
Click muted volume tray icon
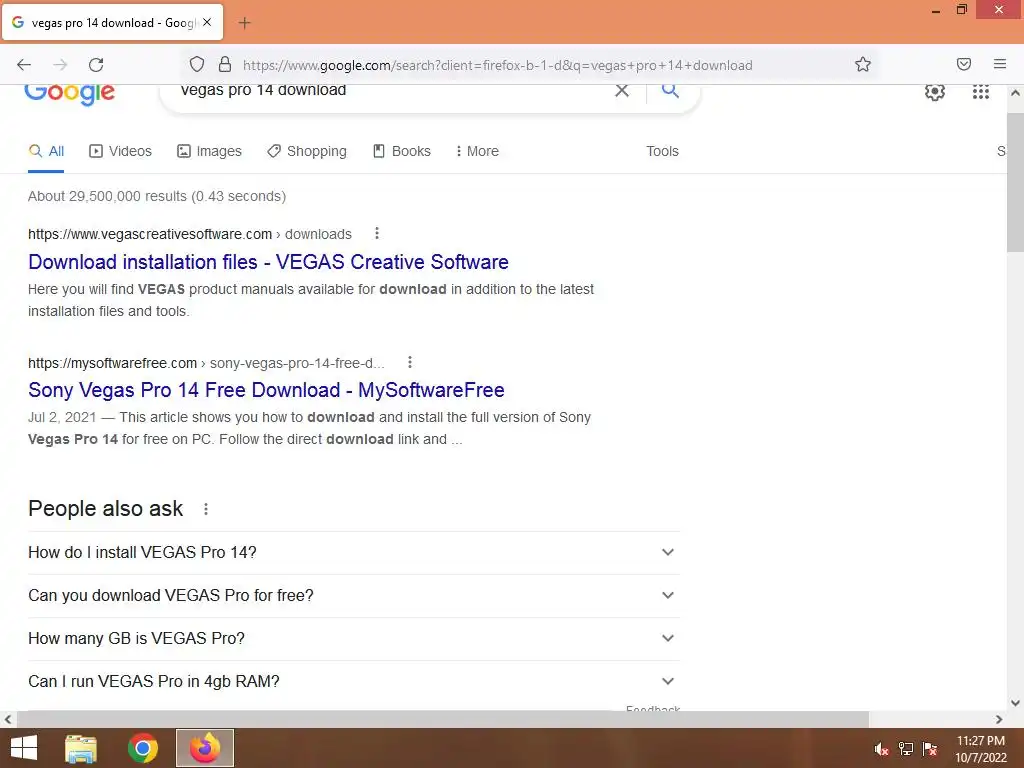tap(881, 748)
